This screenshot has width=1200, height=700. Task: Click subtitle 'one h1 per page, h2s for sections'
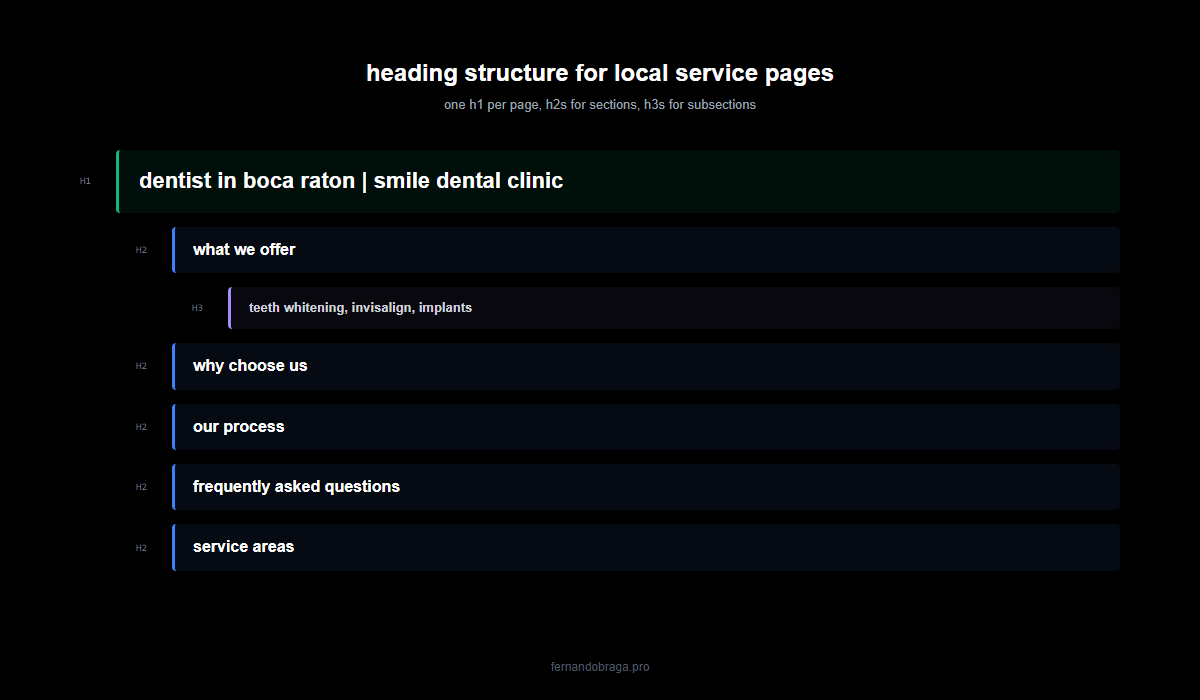pyautogui.click(x=600, y=105)
